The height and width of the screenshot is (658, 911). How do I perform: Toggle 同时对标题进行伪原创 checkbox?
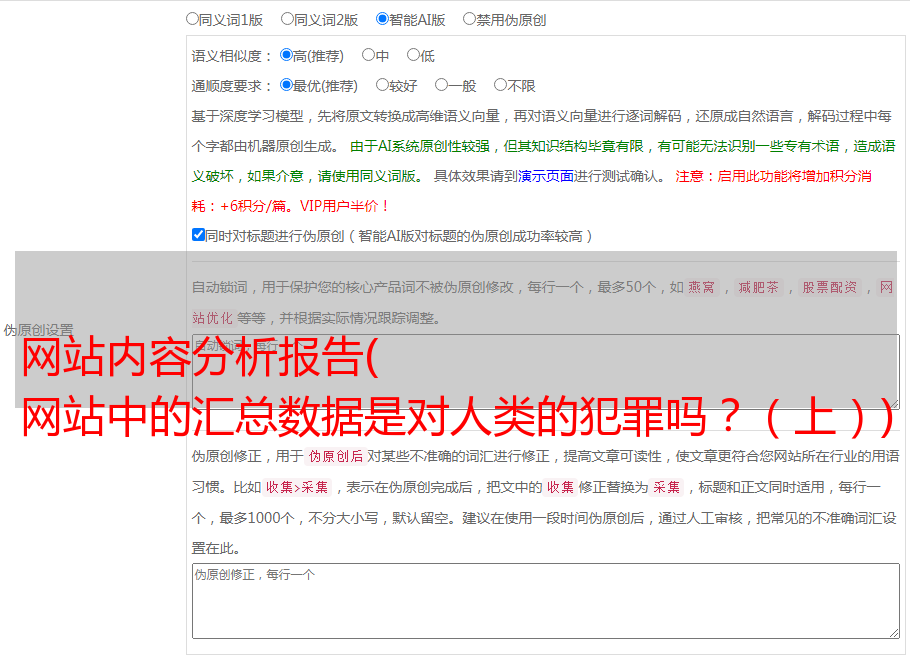pos(198,235)
